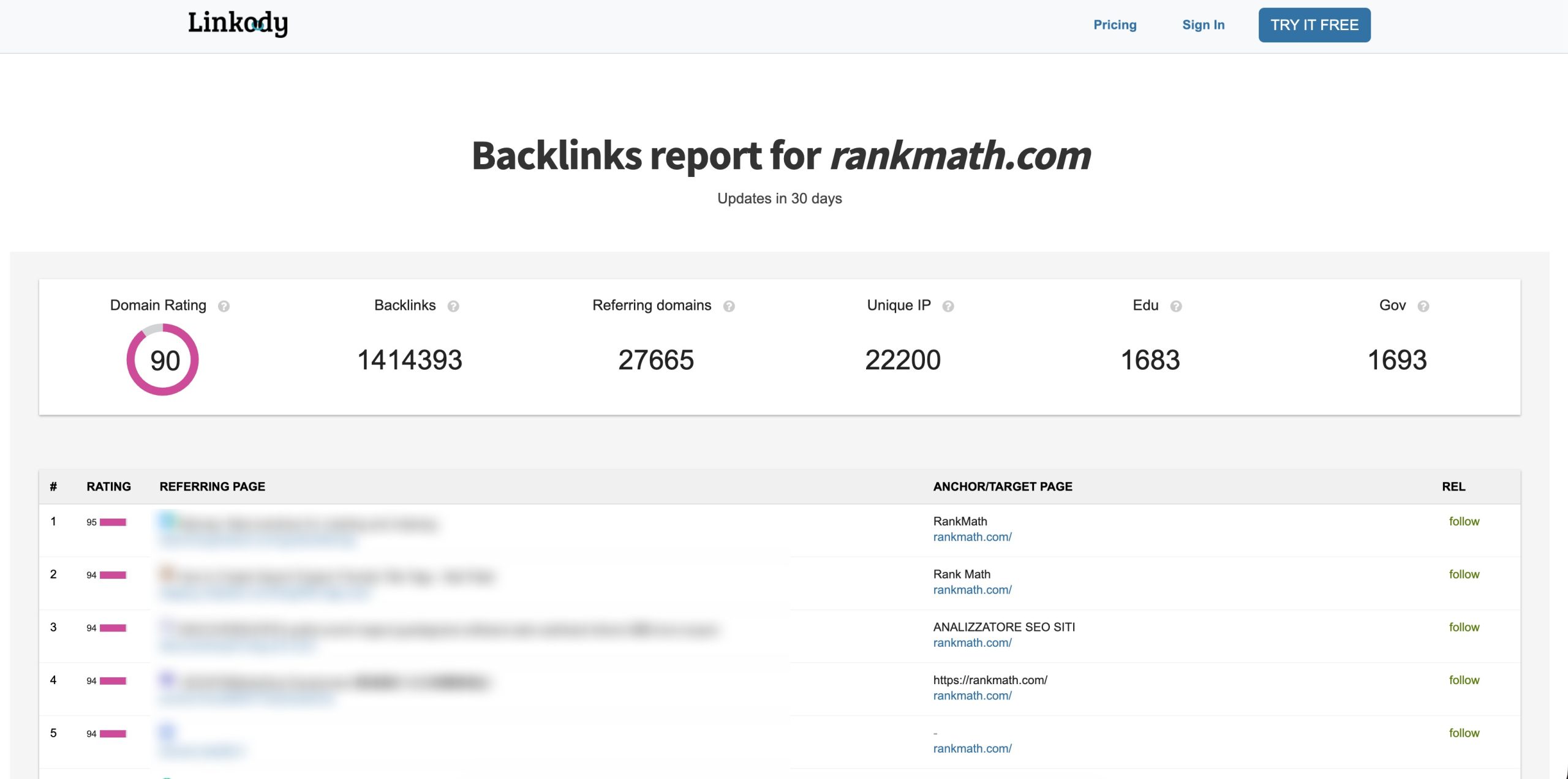
Task: Show help for Backlinks metric
Action: click(x=453, y=306)
